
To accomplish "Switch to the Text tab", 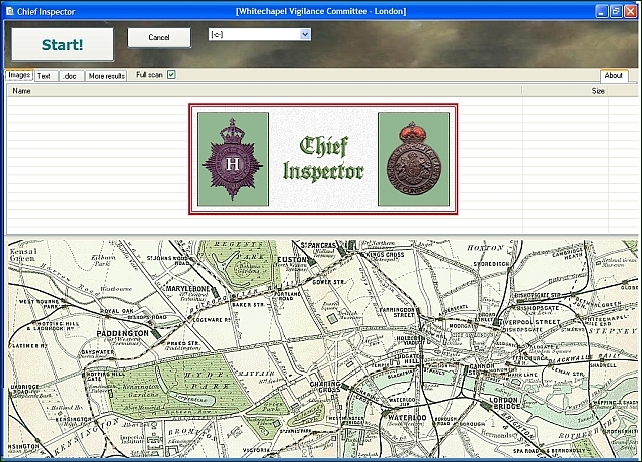I will pyautogui.click(x=44, y=76).
